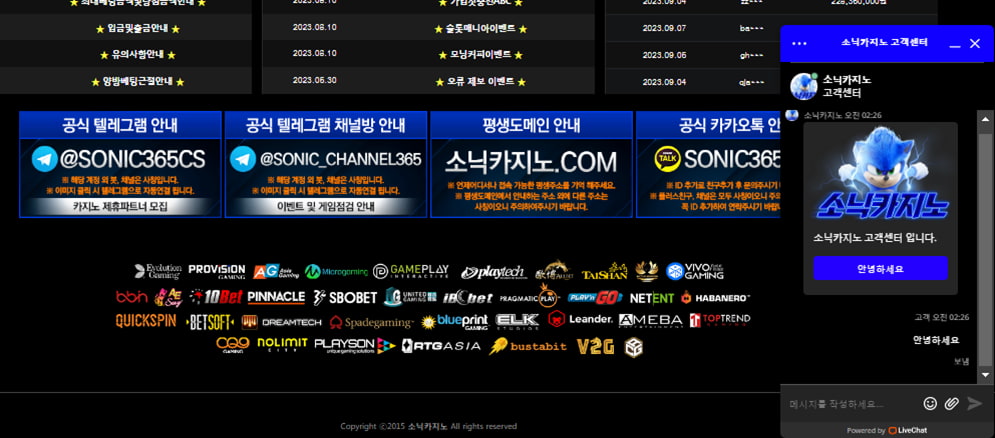Select the Playtech provider logo
Screen dimensions: 995x438
tap(492, 272)
